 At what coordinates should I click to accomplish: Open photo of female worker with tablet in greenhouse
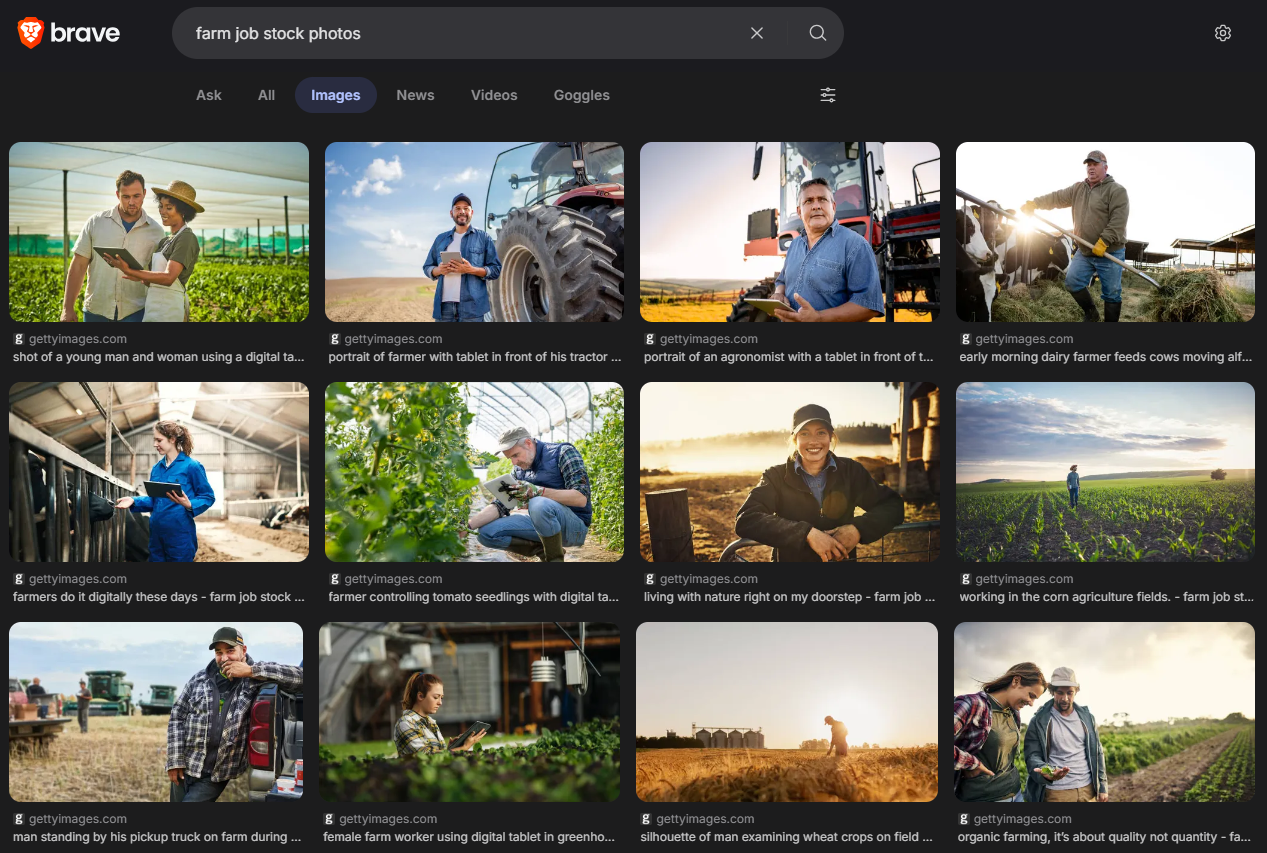tap(469, 712)
